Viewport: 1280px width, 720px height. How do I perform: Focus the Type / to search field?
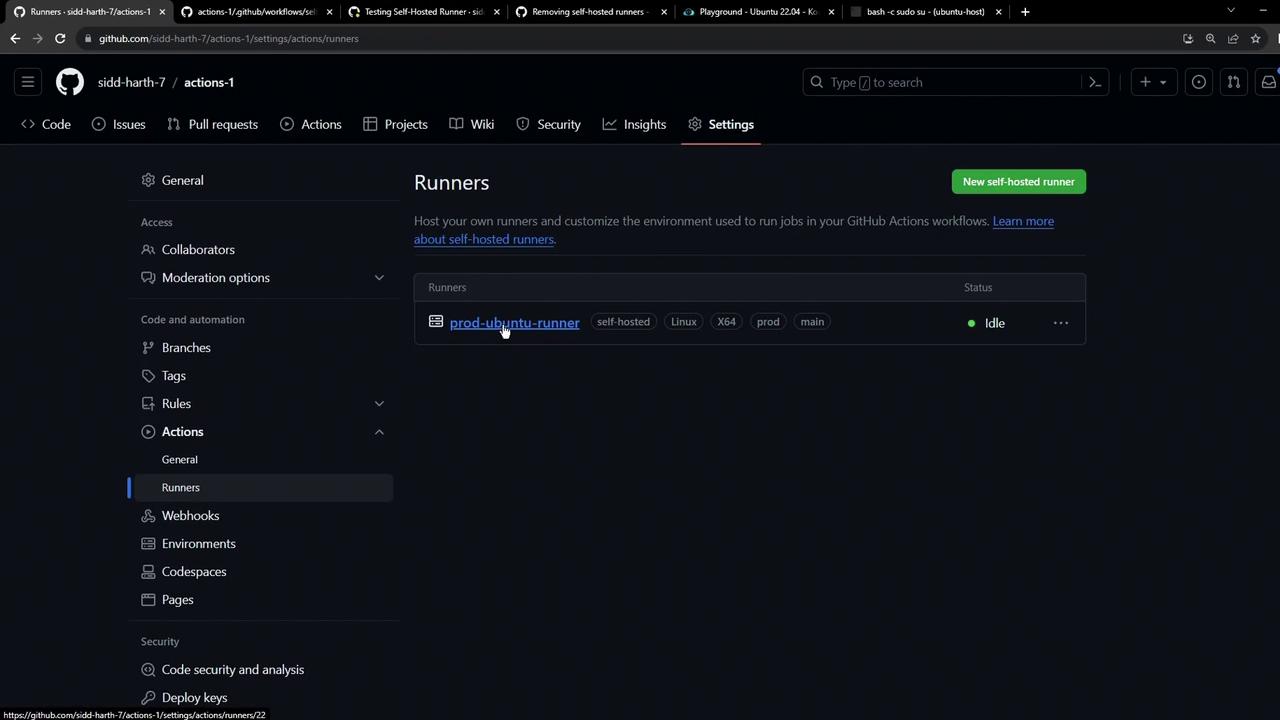954,82
